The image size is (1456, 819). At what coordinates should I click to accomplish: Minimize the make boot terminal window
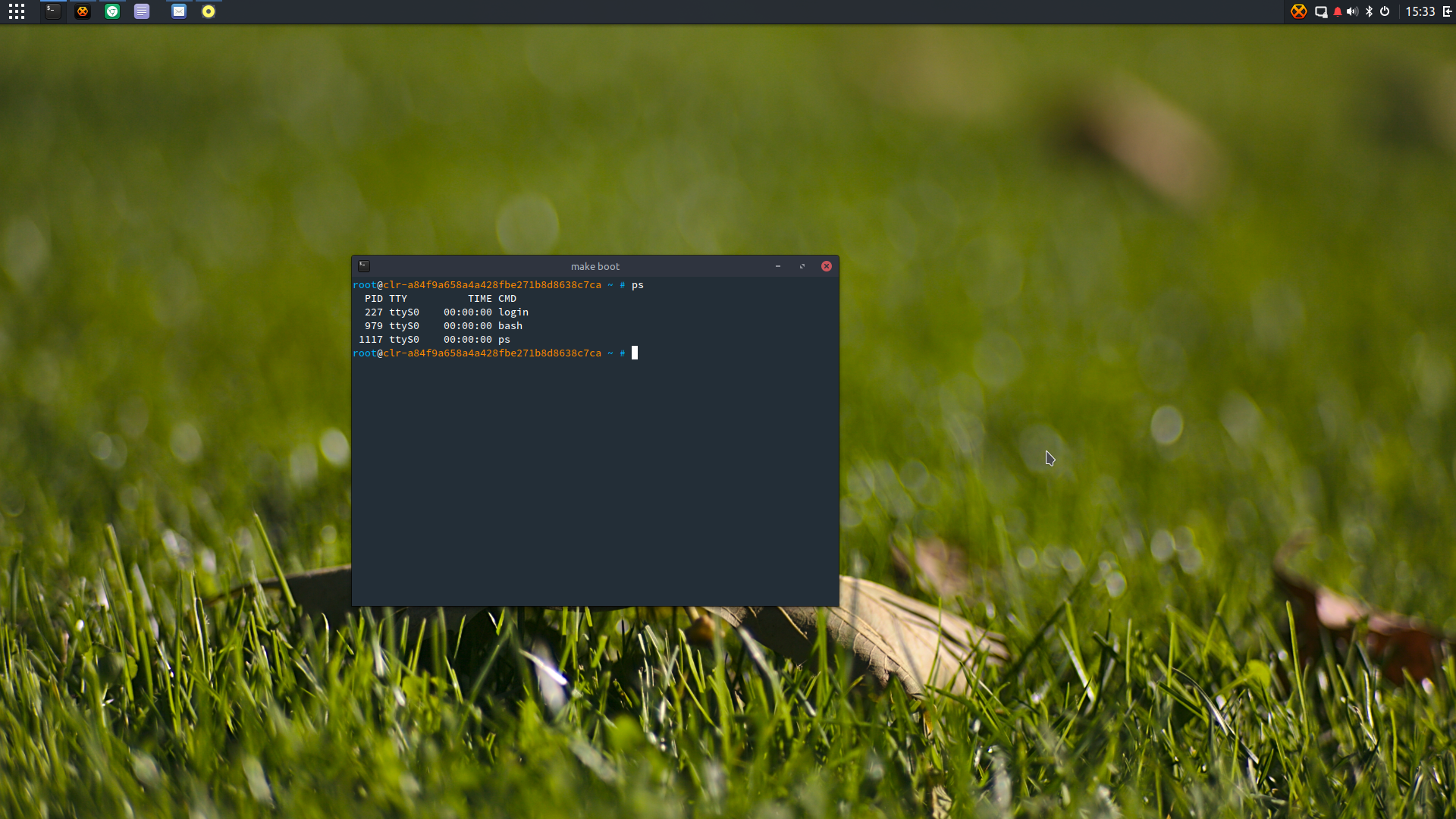(778, 266)
